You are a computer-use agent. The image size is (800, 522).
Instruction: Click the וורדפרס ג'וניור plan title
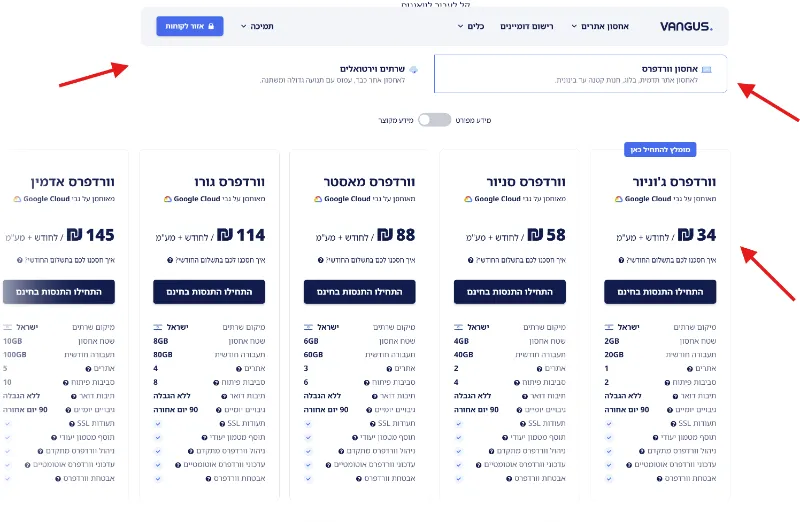(674, 182)
